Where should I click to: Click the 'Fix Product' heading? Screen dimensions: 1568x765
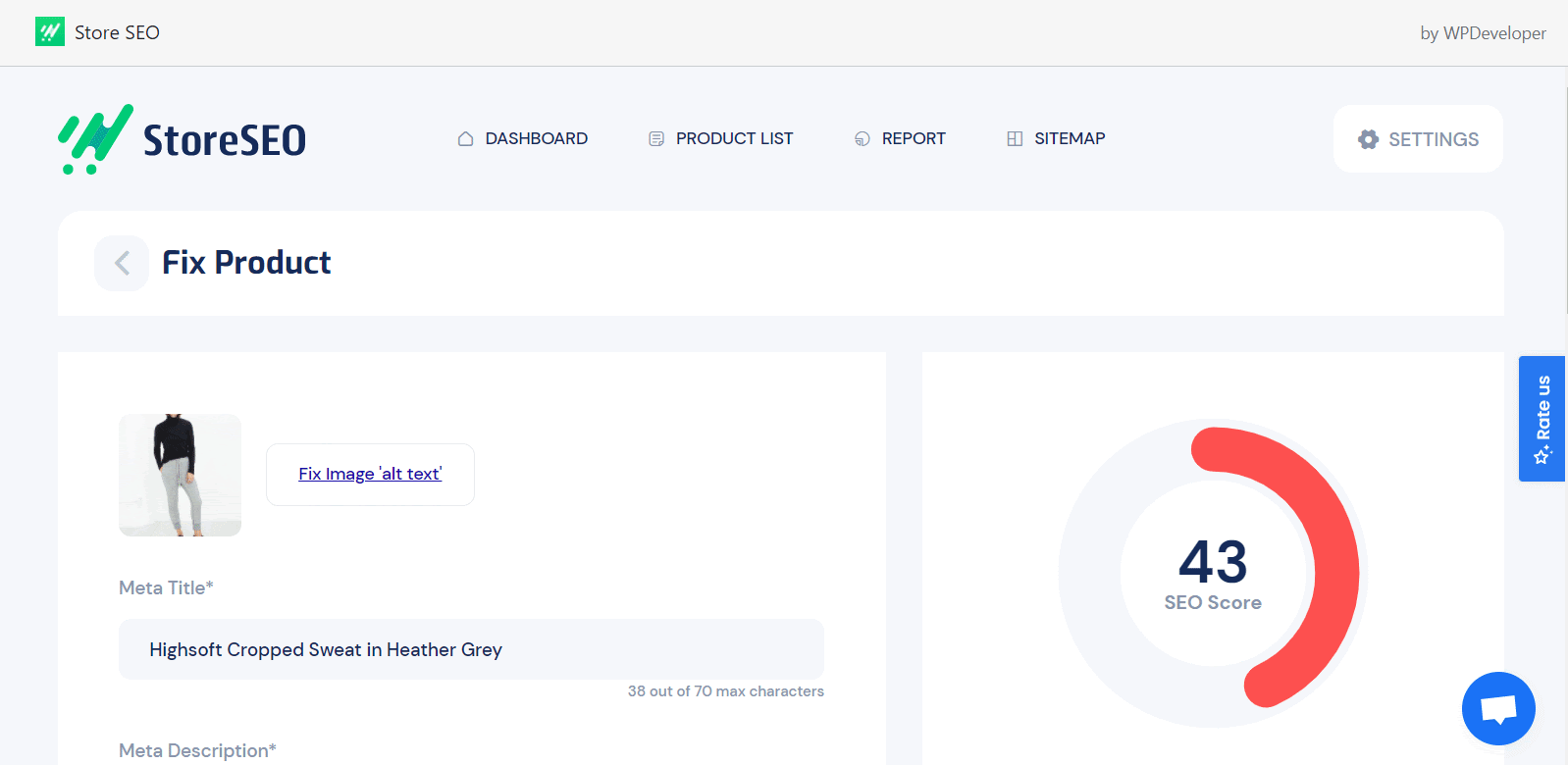click(246, 263)
